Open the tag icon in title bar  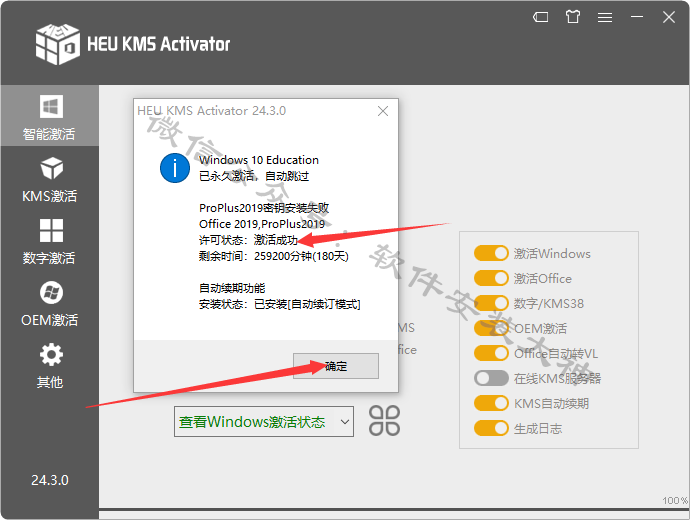click(x=540, y=17)
